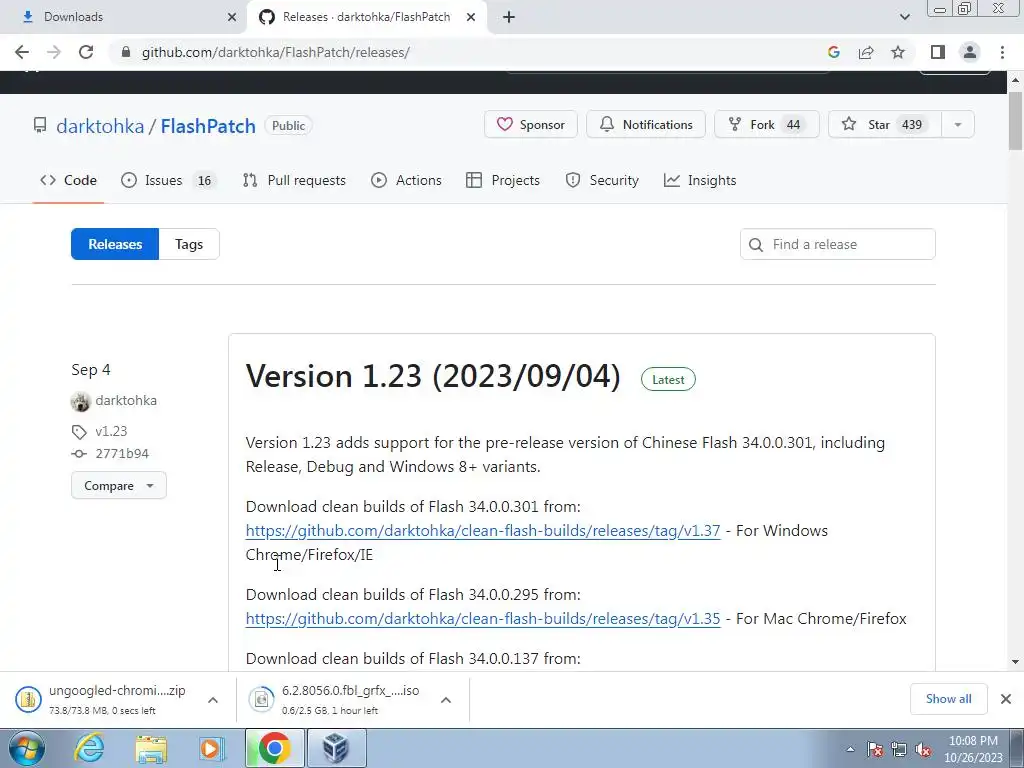This screenshot has width=1024, height=768.
Task: Open the taskbar clock and date
Action: (x=973, y=749)
